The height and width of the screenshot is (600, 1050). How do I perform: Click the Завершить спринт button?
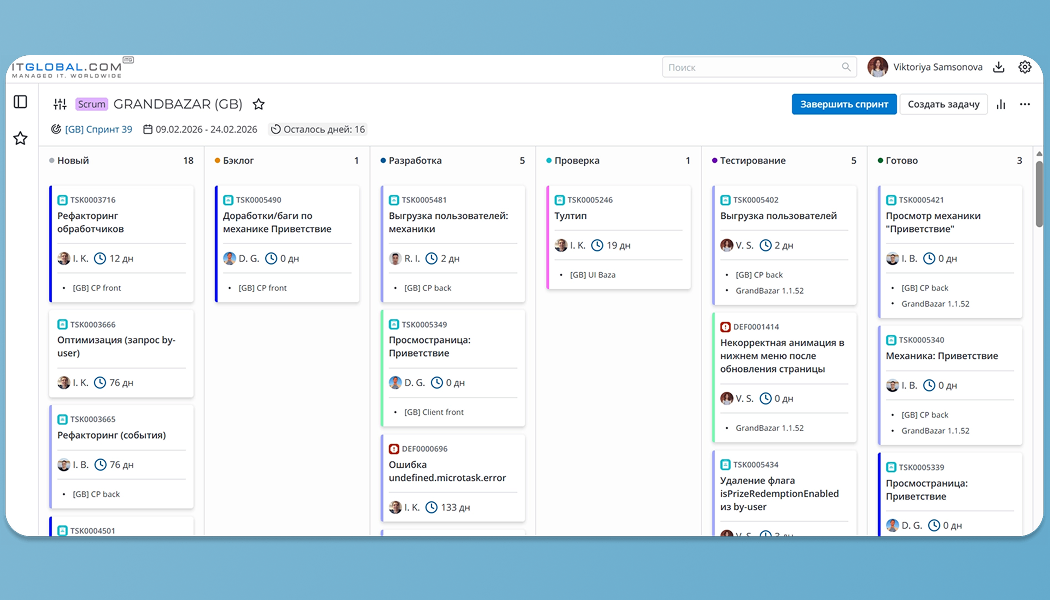pyautogui.click(x=844, y=104)
